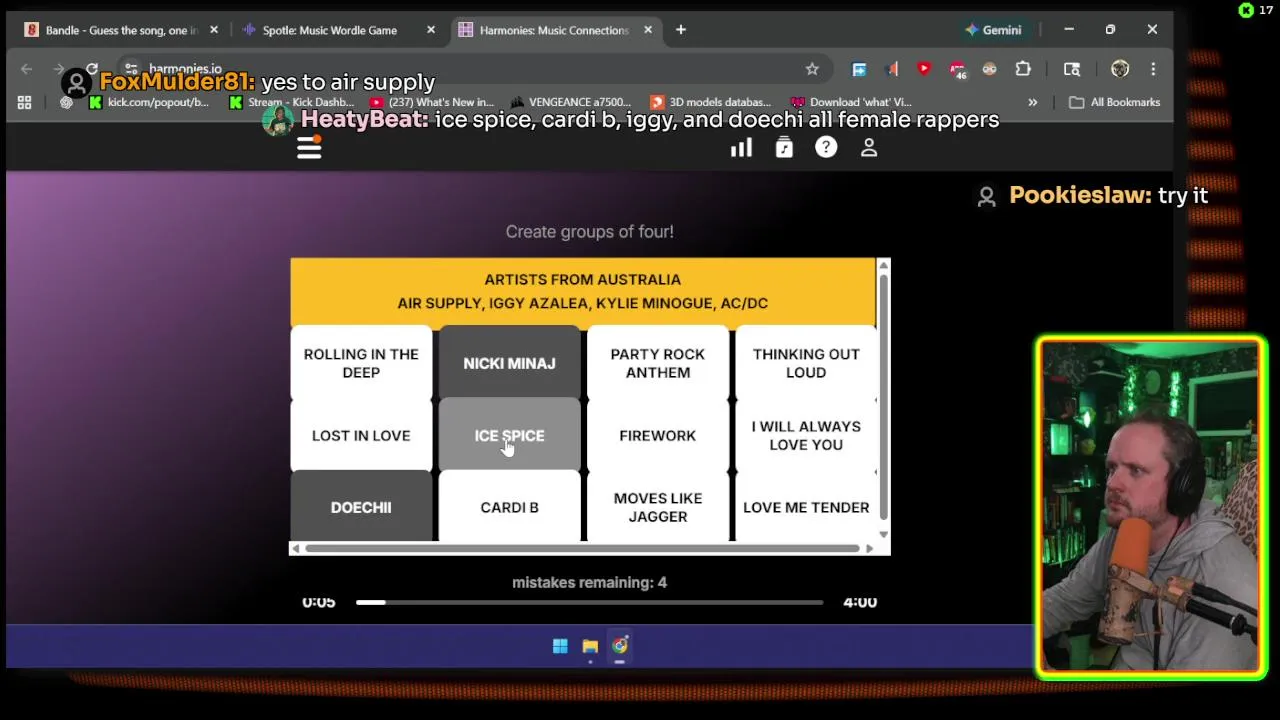The height and width of the screenshot is (720, 1280).
Task: Open Windows Start menu
Action: point(560,646)
